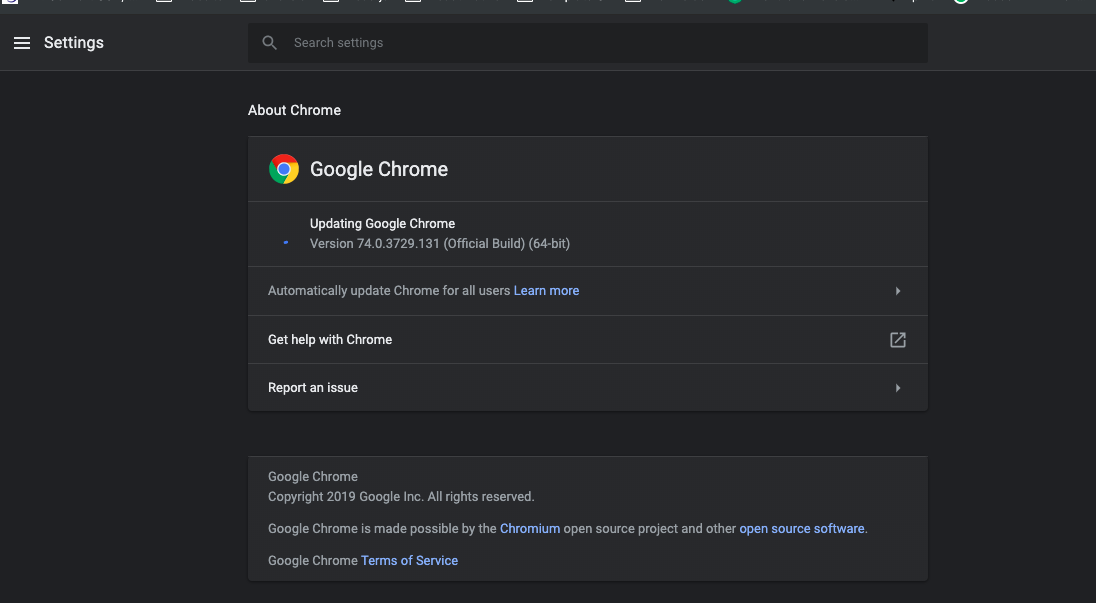Open Report an issue
The image size is (1096, 603).
(x=588, y=388)
